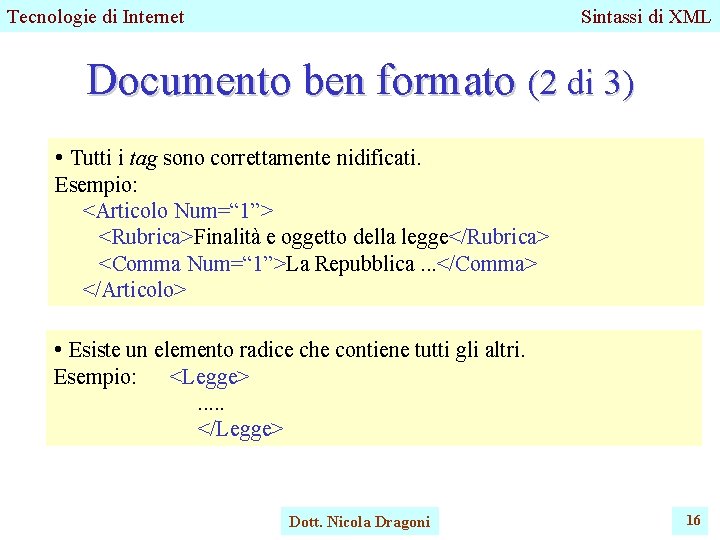Click the 'Esempio:' label next to the Legge tag
The height and width of the screenshot is (540, 720).
point(95,377)
